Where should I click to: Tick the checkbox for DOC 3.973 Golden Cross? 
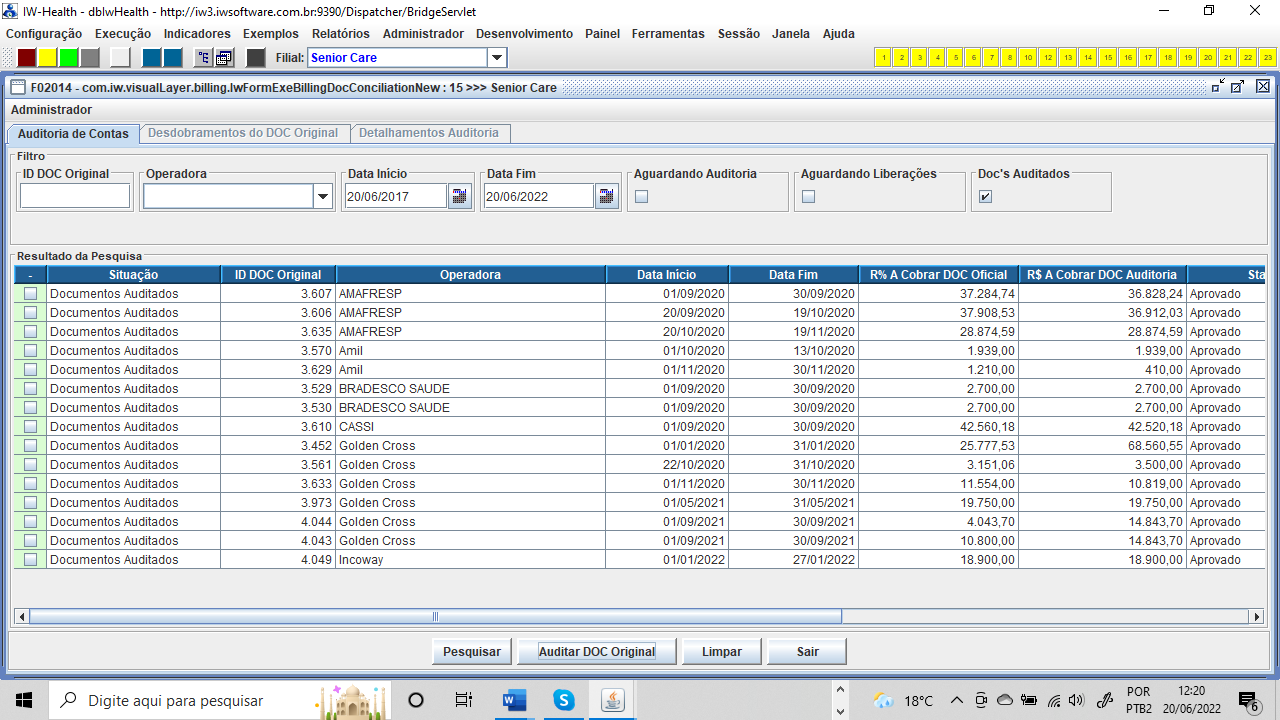point(30,503)
